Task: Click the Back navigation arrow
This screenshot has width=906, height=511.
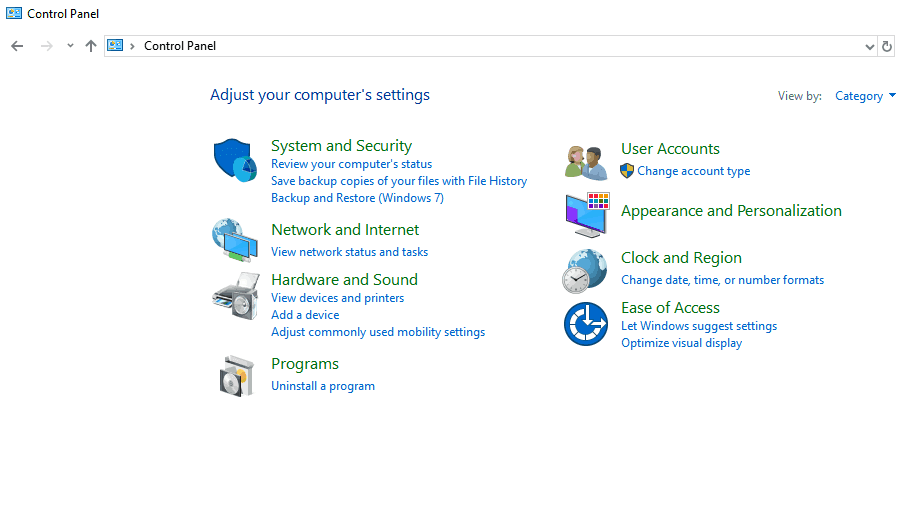Action: coord(17,46)
